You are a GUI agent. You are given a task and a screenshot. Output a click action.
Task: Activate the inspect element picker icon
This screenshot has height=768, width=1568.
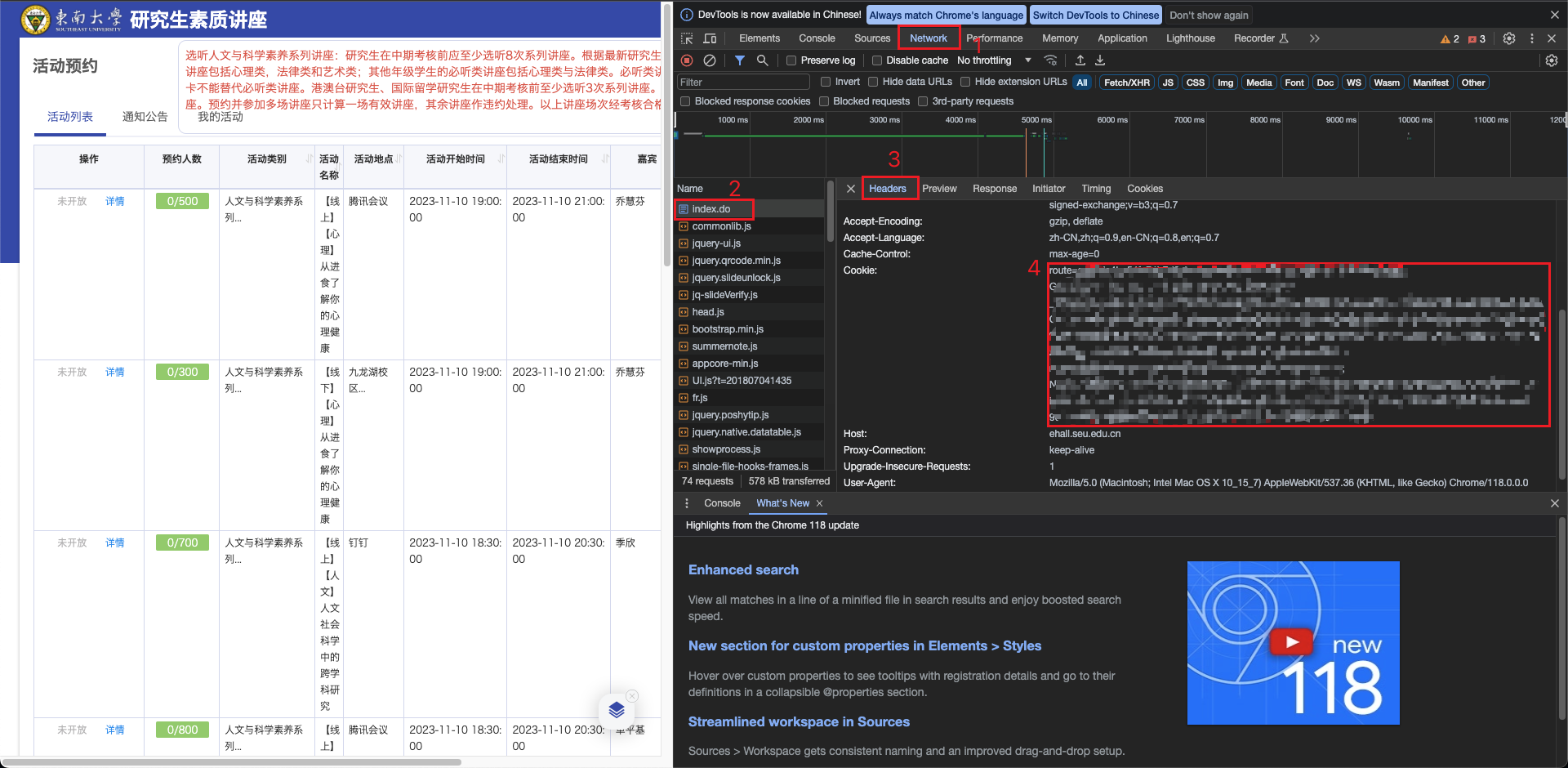click(687, 38)
